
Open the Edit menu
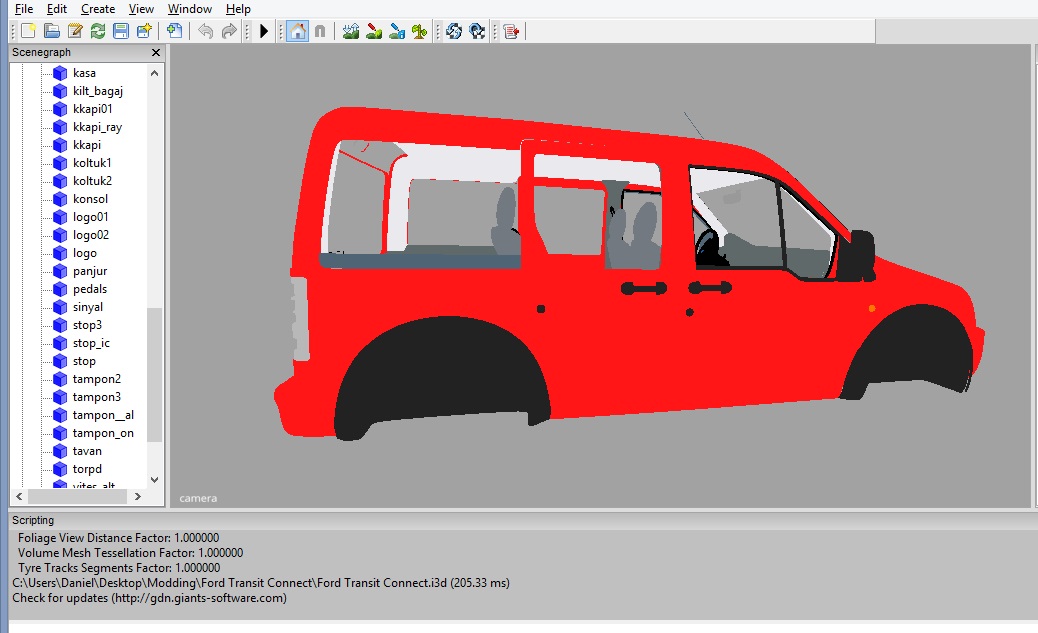pos(57,9)
